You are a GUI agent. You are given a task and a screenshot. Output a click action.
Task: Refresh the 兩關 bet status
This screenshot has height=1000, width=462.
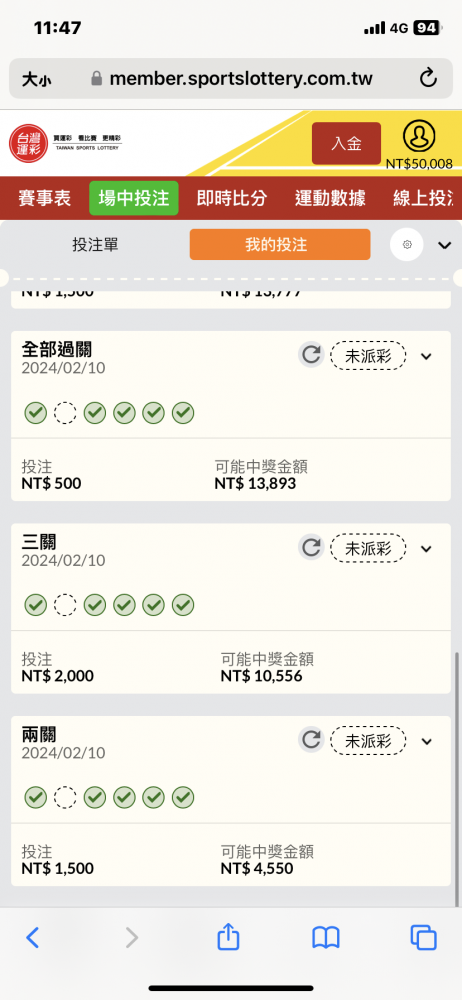[x=311, y=740]
